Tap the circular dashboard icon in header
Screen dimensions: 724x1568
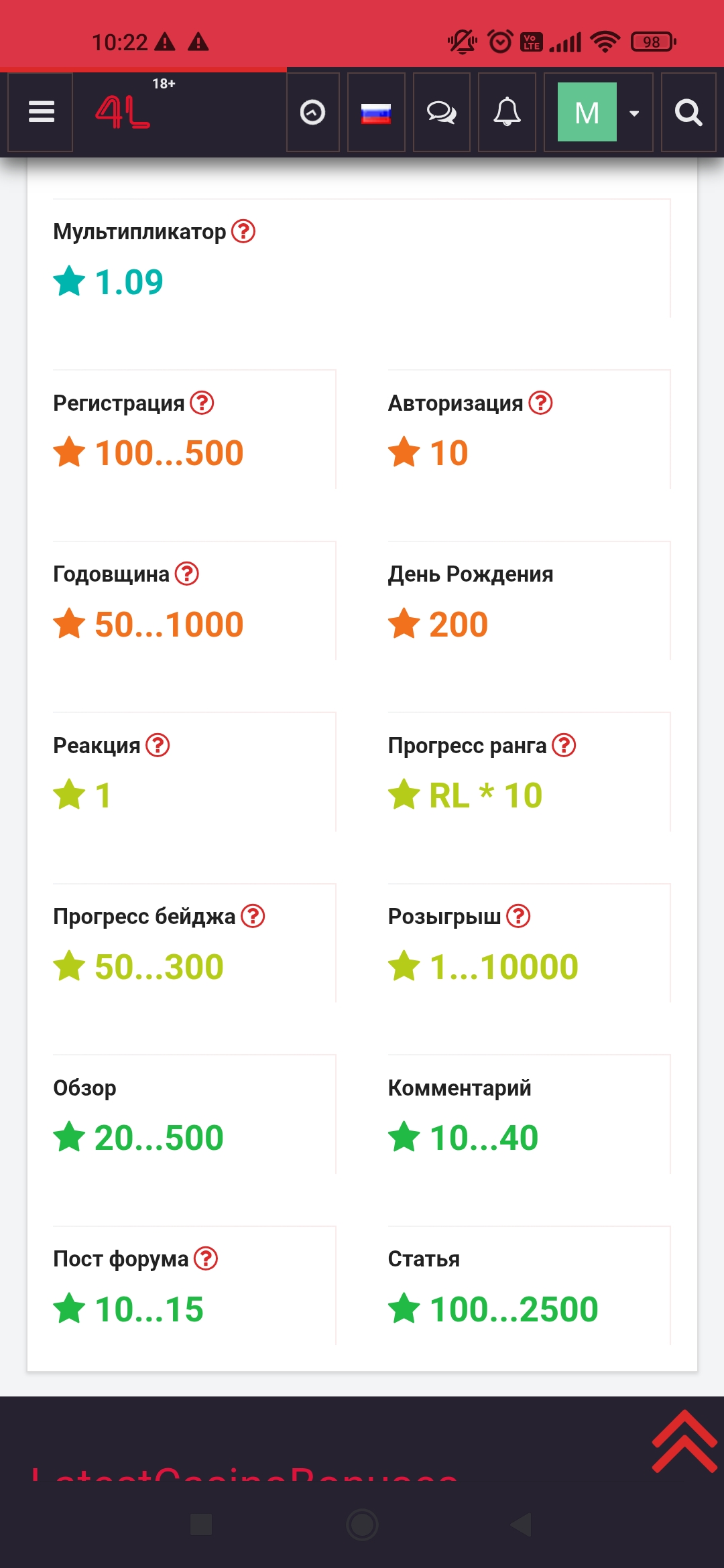coord(312,113)
